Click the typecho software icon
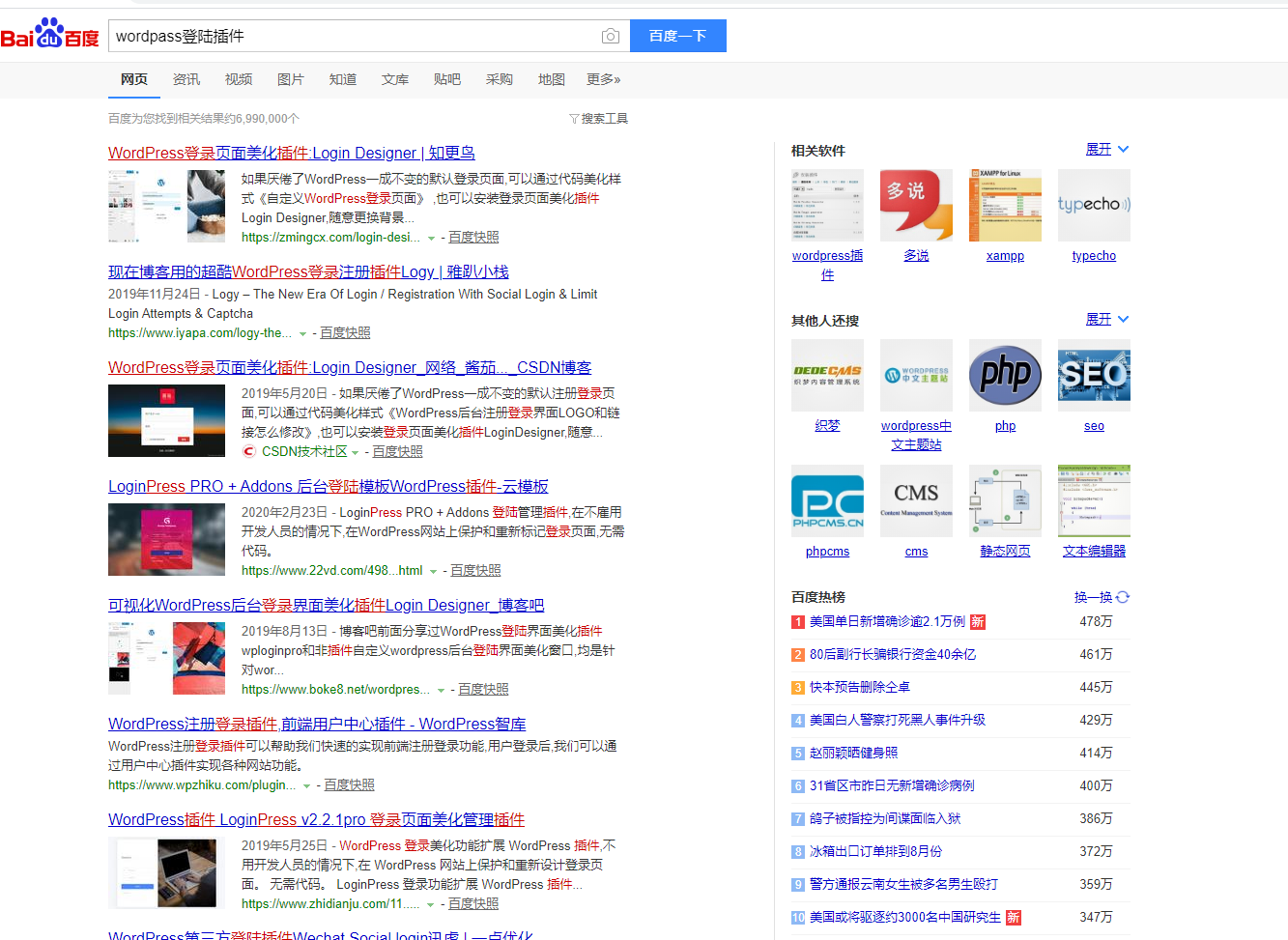Screen dimensions: 1288x940 point(1094,205)
